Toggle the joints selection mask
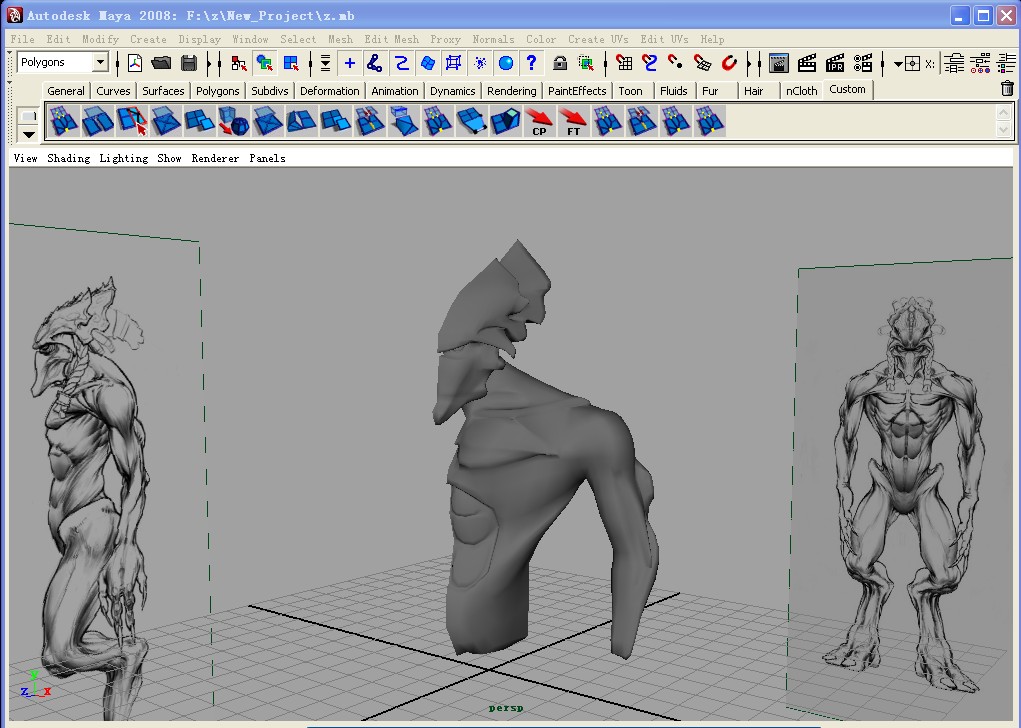Viewport: 1021px width, 728px height. click(375, 63)
